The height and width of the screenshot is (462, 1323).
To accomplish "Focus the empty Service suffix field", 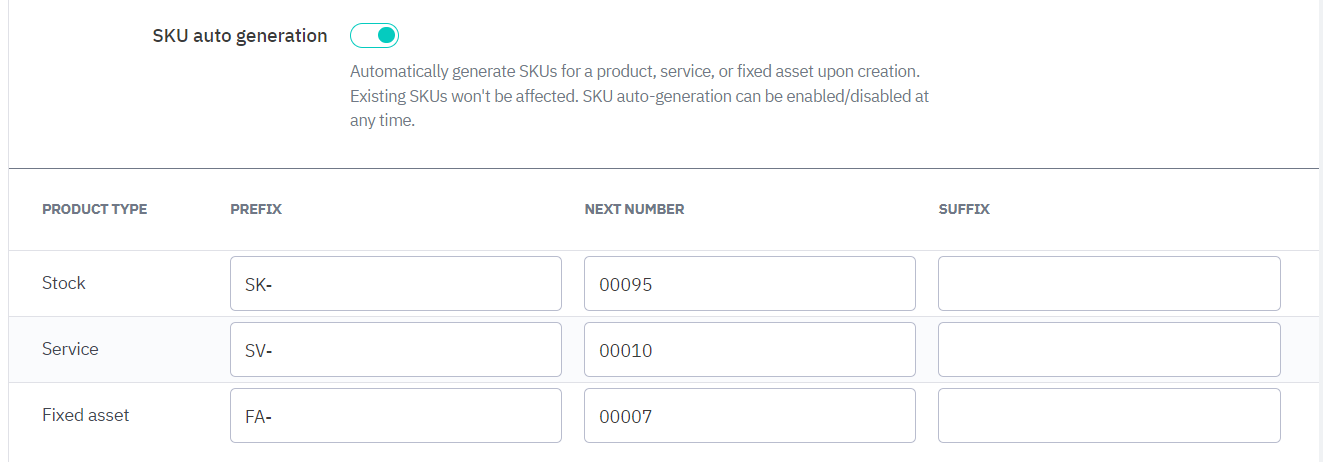I will tap(1108, 350).
